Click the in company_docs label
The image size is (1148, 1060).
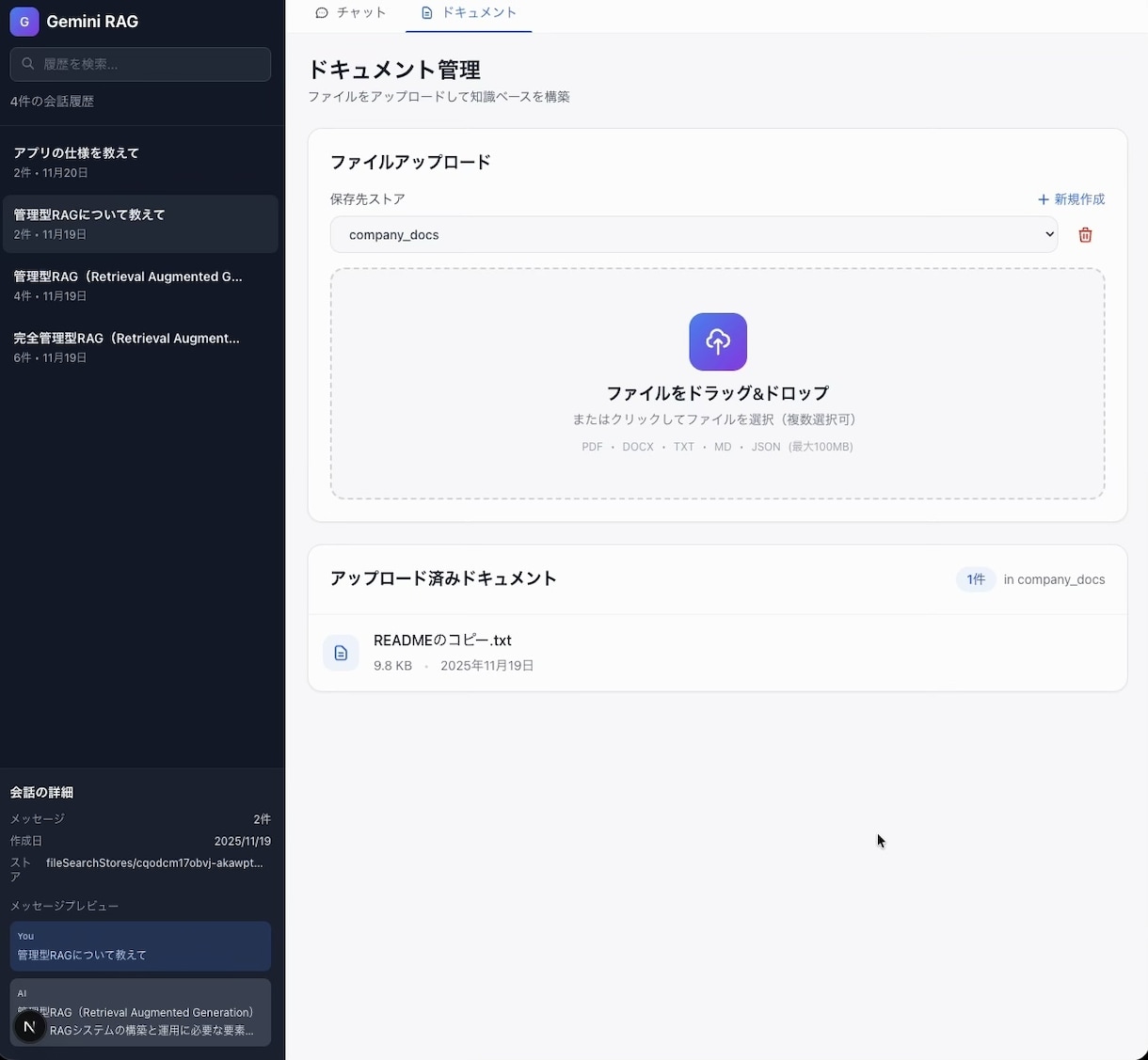[x=1054, y=579]
